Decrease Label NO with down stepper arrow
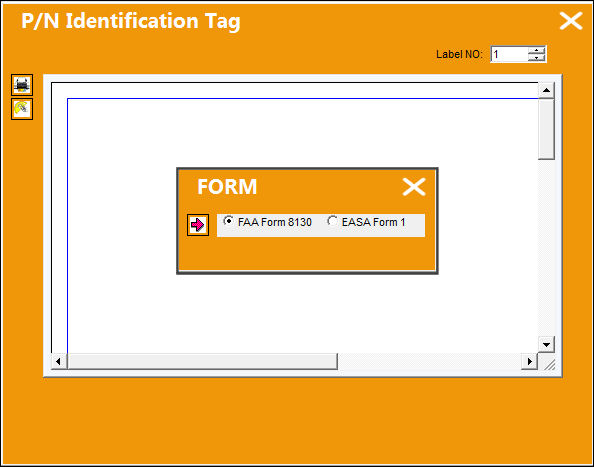This screenshot has height=467, width=594. (536, 58)
